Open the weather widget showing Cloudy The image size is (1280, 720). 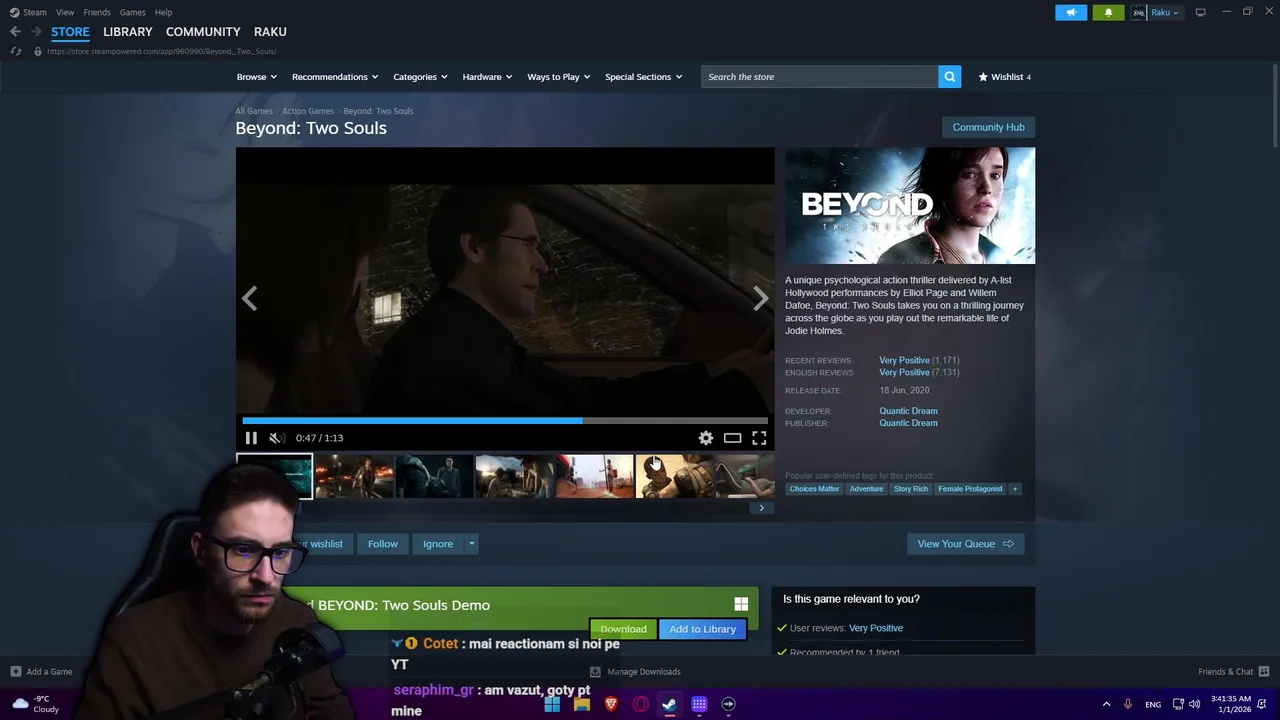[34, 704]
